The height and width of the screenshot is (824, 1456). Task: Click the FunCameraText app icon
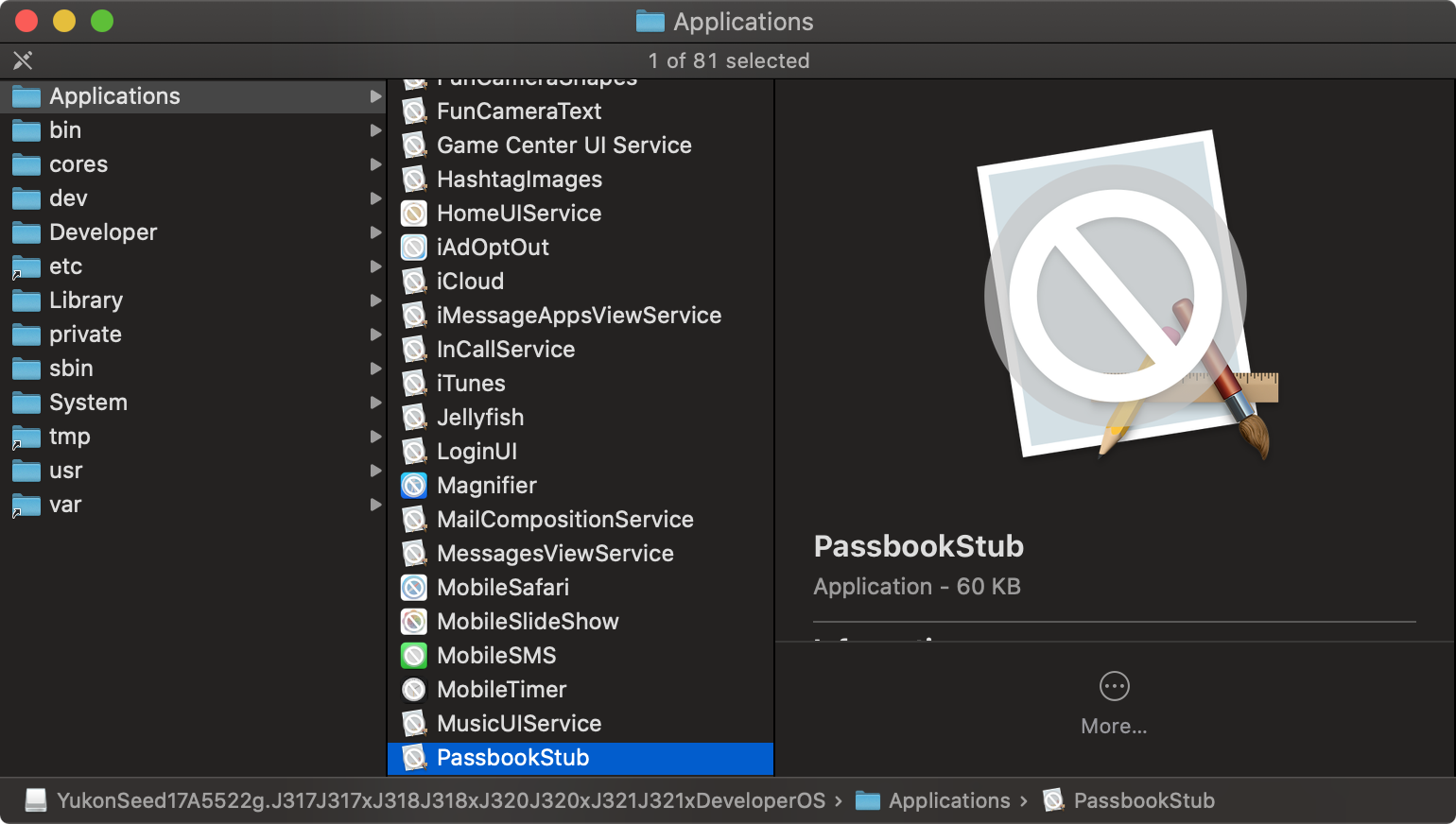[x=414, y=112]
